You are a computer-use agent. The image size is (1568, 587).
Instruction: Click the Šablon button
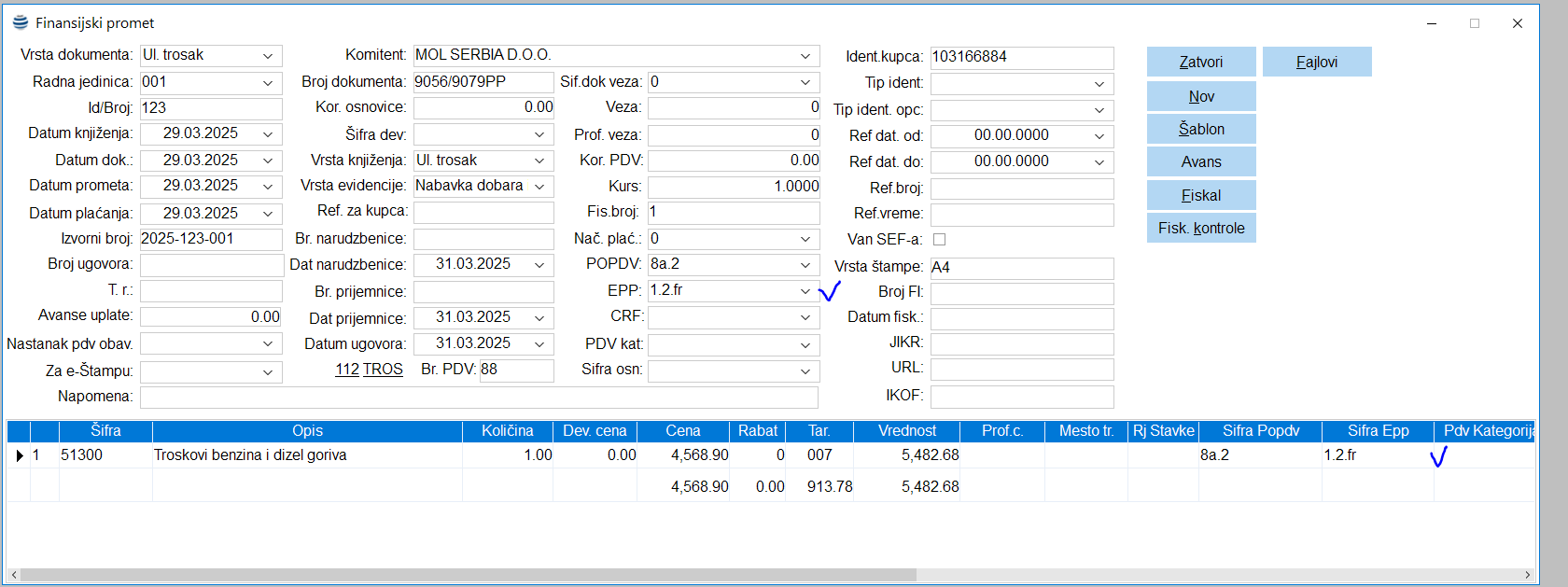(1200, 129)
